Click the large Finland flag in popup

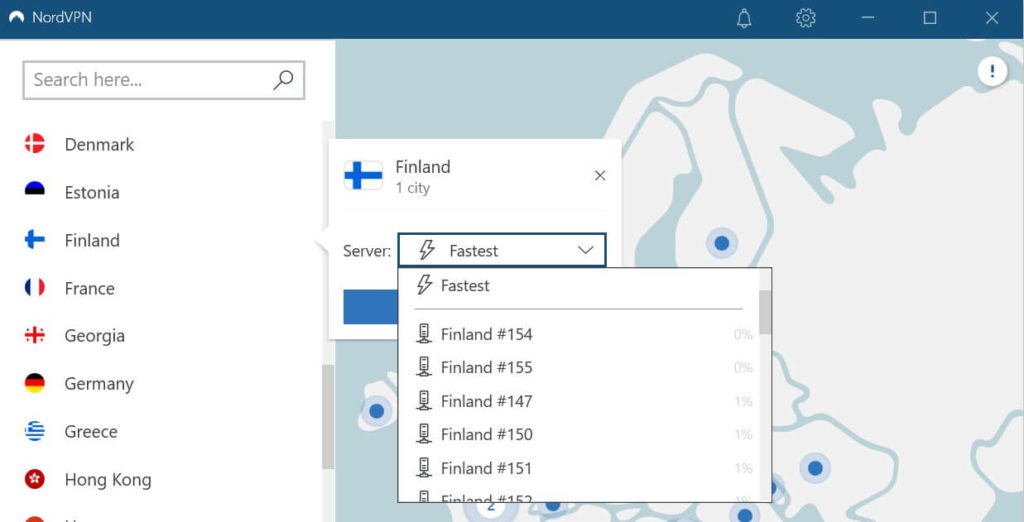click(363, 176)
